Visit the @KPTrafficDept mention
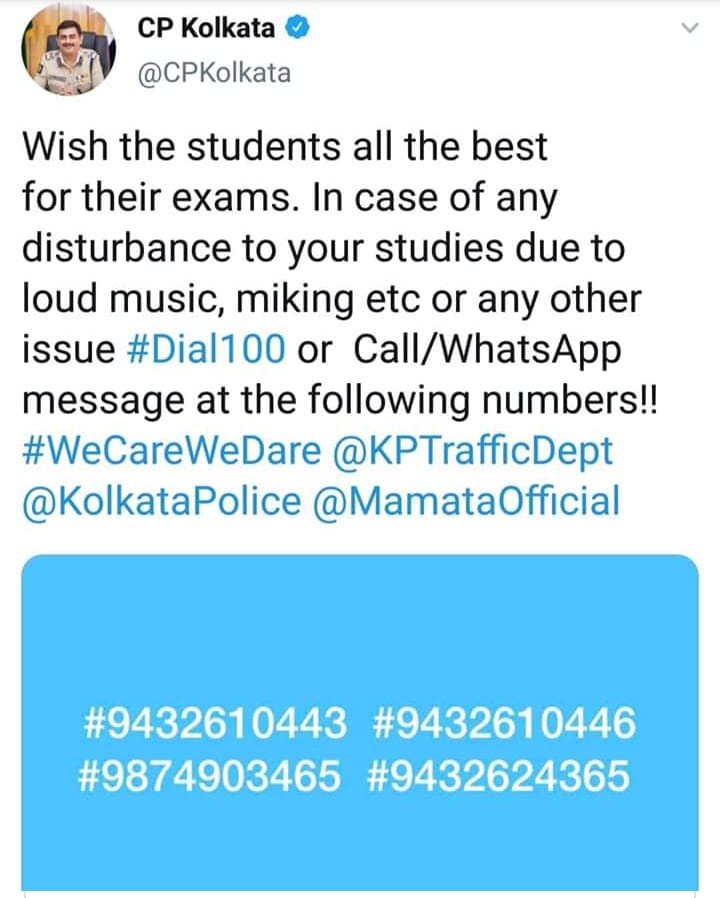The height and width of the screenshot is (898, 720). (473, 451)
